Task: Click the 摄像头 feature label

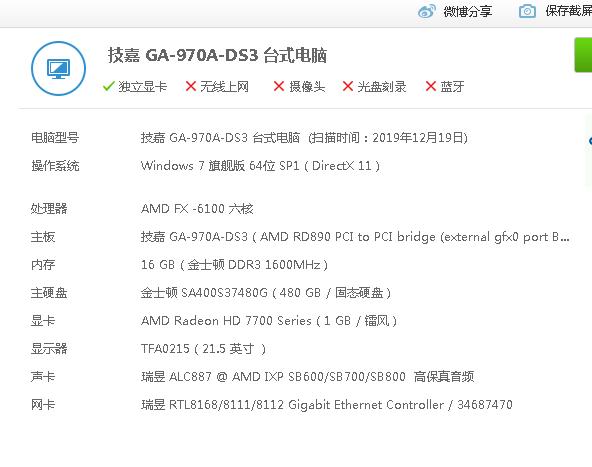Action: pyautogui.click(x=307, y=87)
